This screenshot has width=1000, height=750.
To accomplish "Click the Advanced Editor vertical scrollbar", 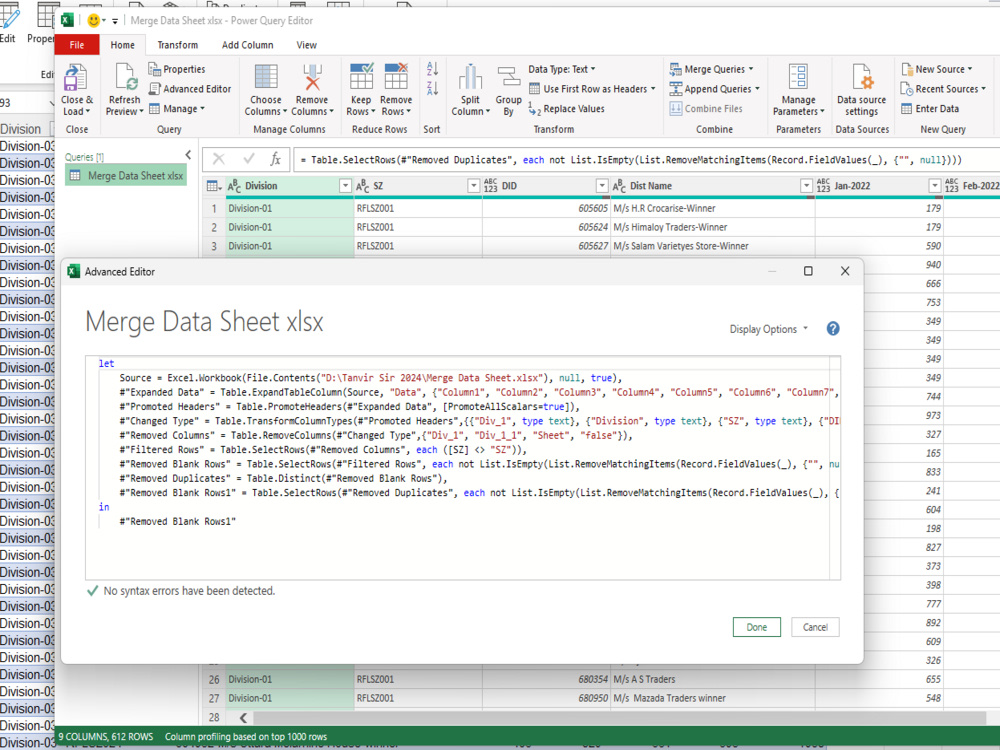I will pos(835,467).
